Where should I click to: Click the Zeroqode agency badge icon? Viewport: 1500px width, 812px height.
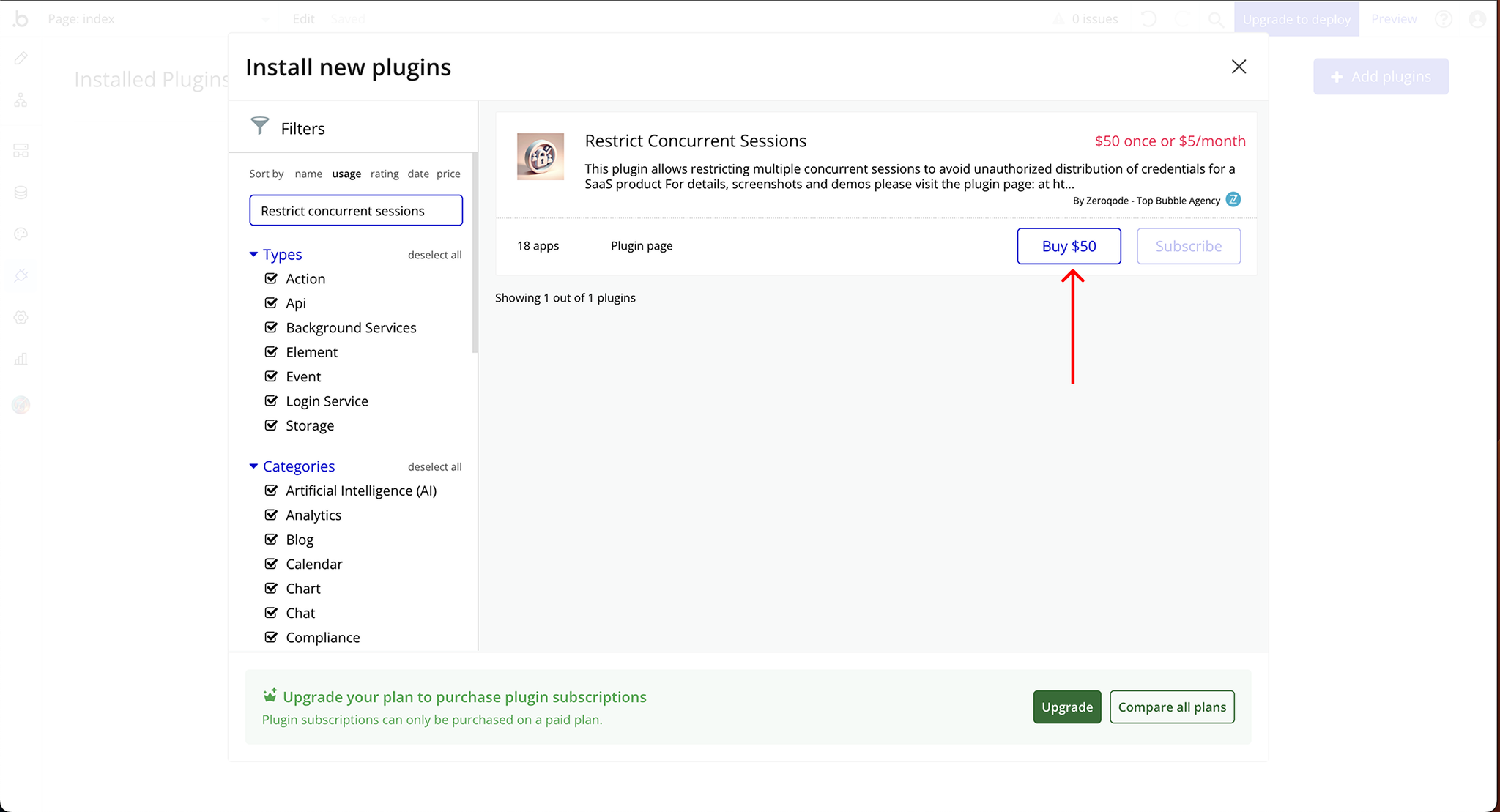coord(1232,200)
